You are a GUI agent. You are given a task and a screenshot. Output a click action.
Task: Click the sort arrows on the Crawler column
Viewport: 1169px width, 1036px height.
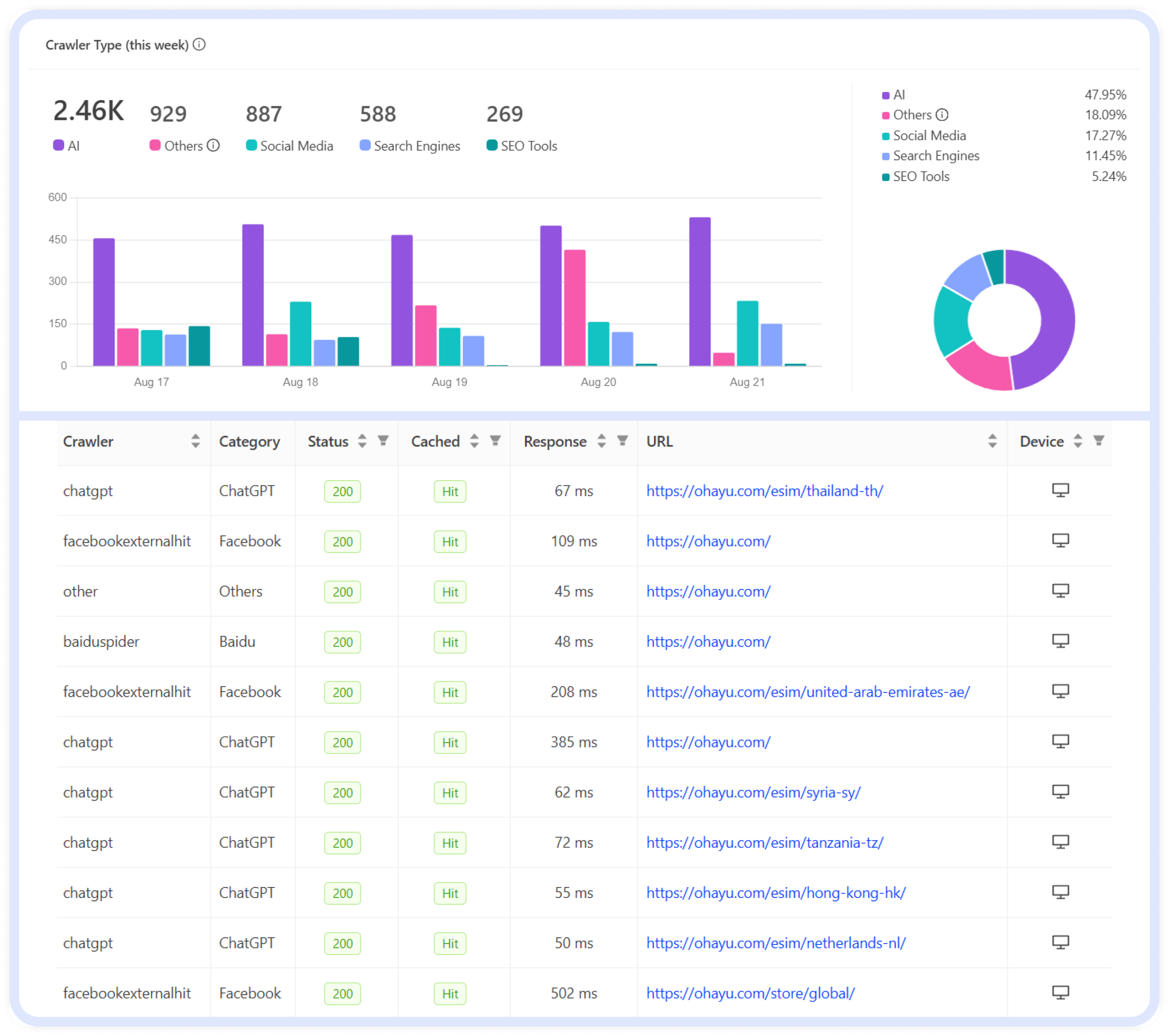click(195, 441)
